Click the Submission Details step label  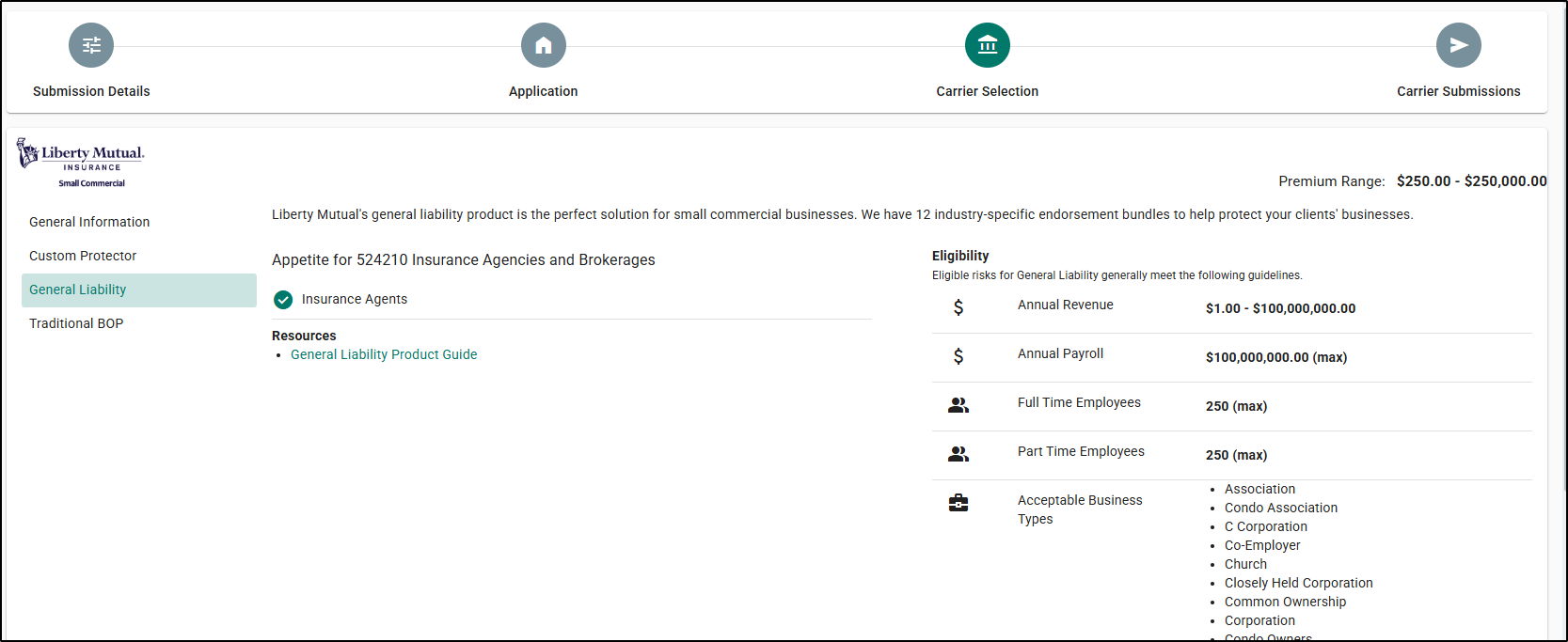pos(91,91)
